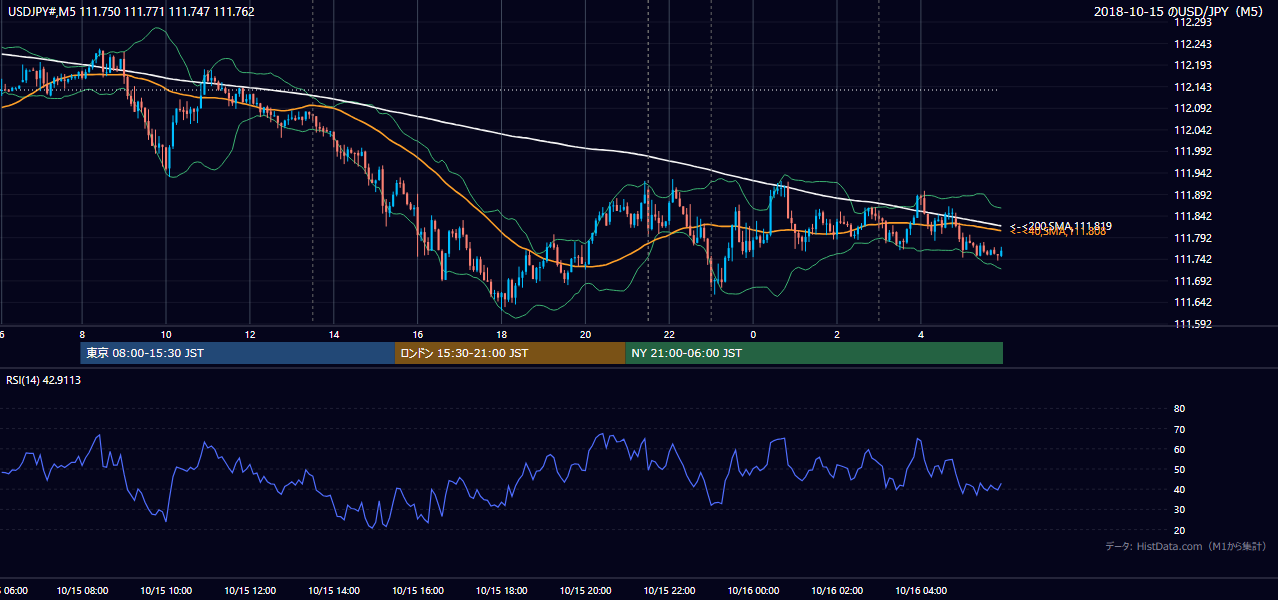The width and height of the screenshot is (1278, 600).
Task: Click price axis label 112.042
Action: (1195, 130)
